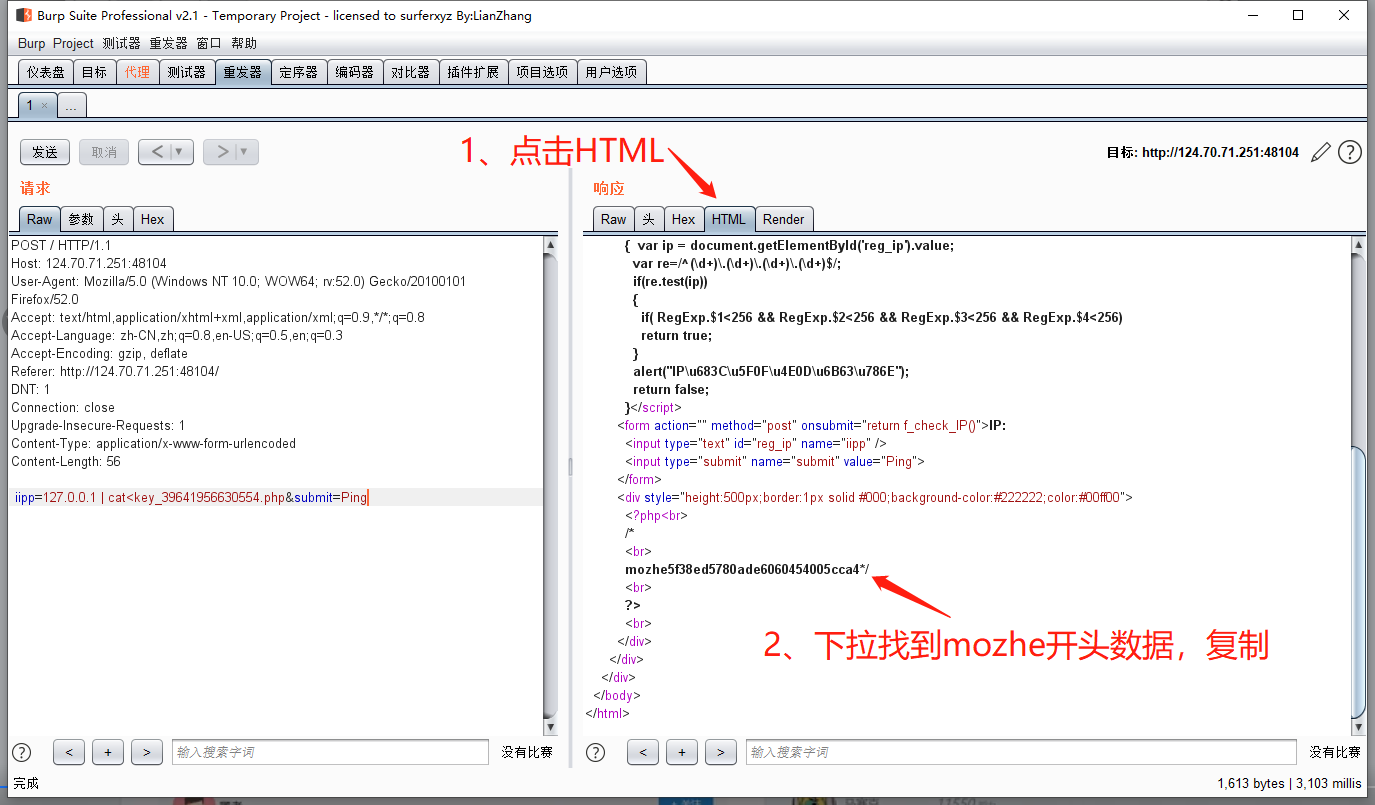
Task: Open the 测试器 menu in menu bar
Action: (x=121, y=43)
